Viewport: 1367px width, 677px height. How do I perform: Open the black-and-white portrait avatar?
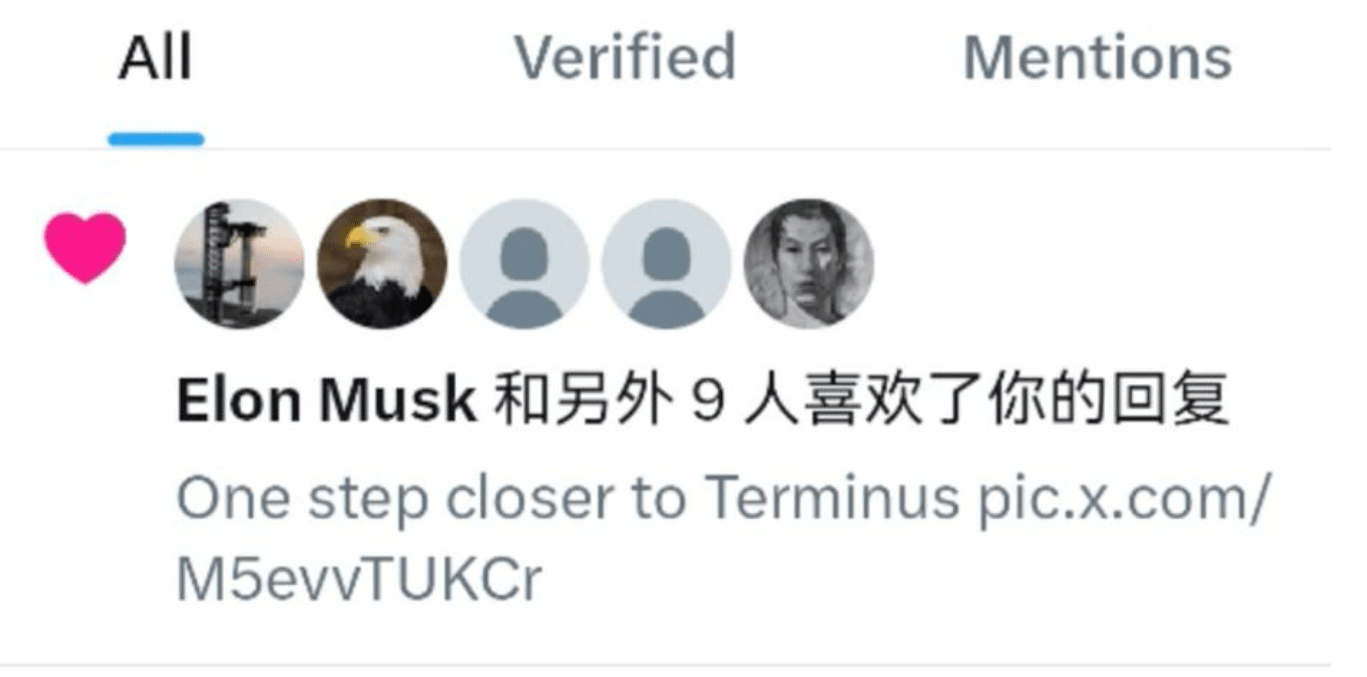coord(809,263)
